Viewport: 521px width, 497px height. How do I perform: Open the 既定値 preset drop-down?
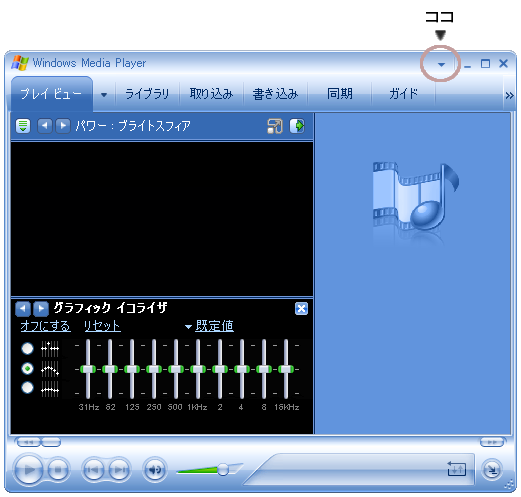(x=209, y=326)
